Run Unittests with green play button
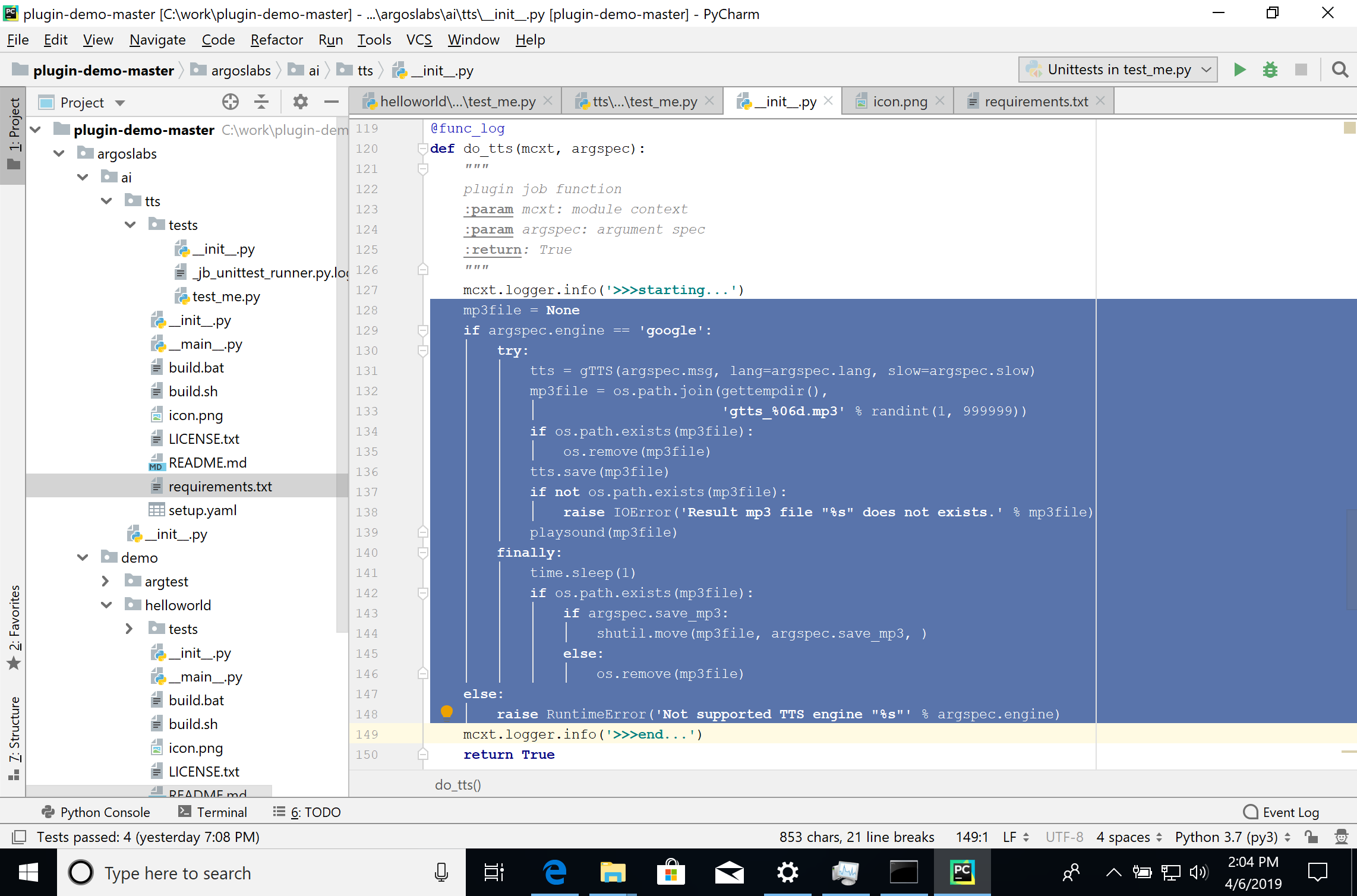The image size is (1357, 896). (x=1239, y=70)
